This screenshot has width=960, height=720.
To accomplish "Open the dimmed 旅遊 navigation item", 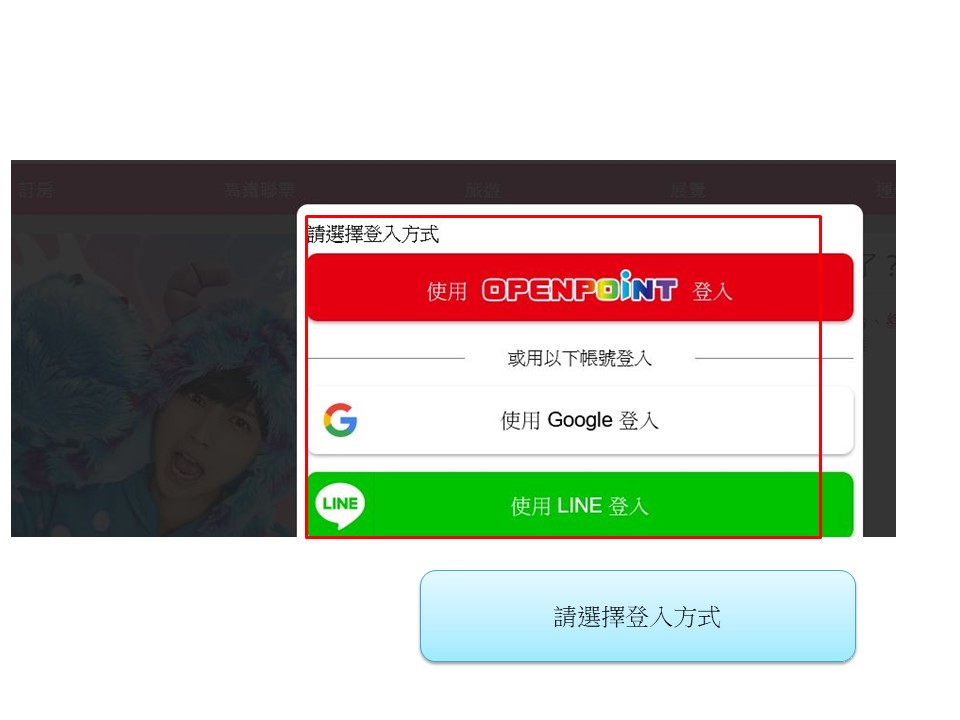I will tap(482, 191).
